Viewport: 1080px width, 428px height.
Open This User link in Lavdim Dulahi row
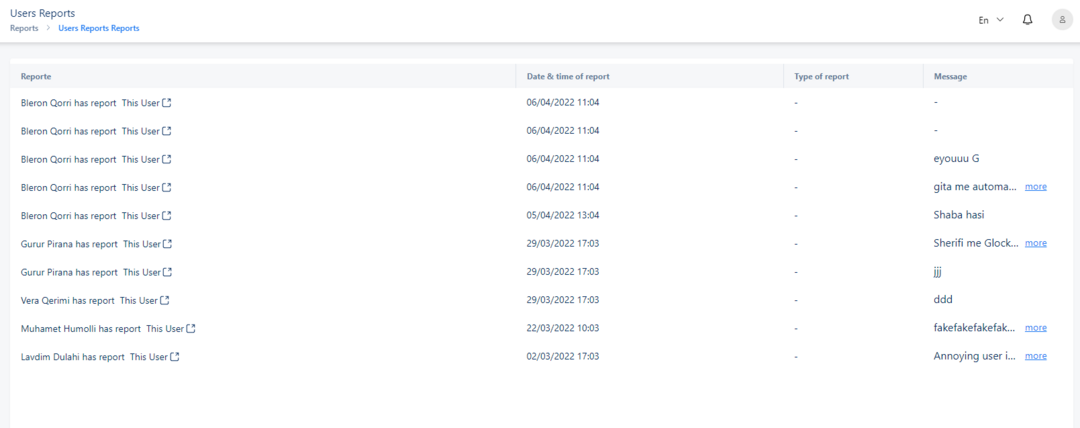149,357
